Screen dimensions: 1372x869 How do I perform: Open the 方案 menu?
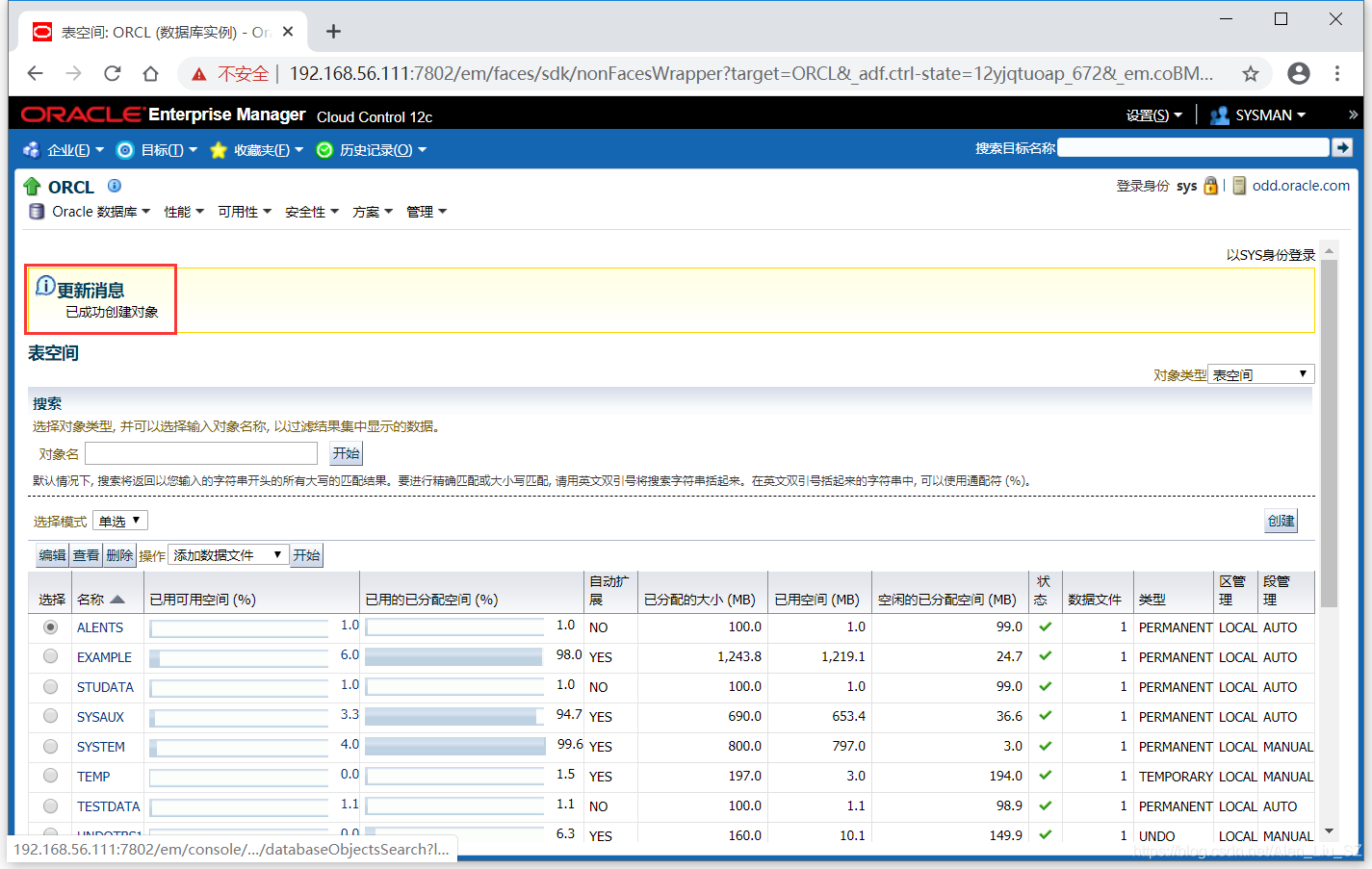point(373,212)
